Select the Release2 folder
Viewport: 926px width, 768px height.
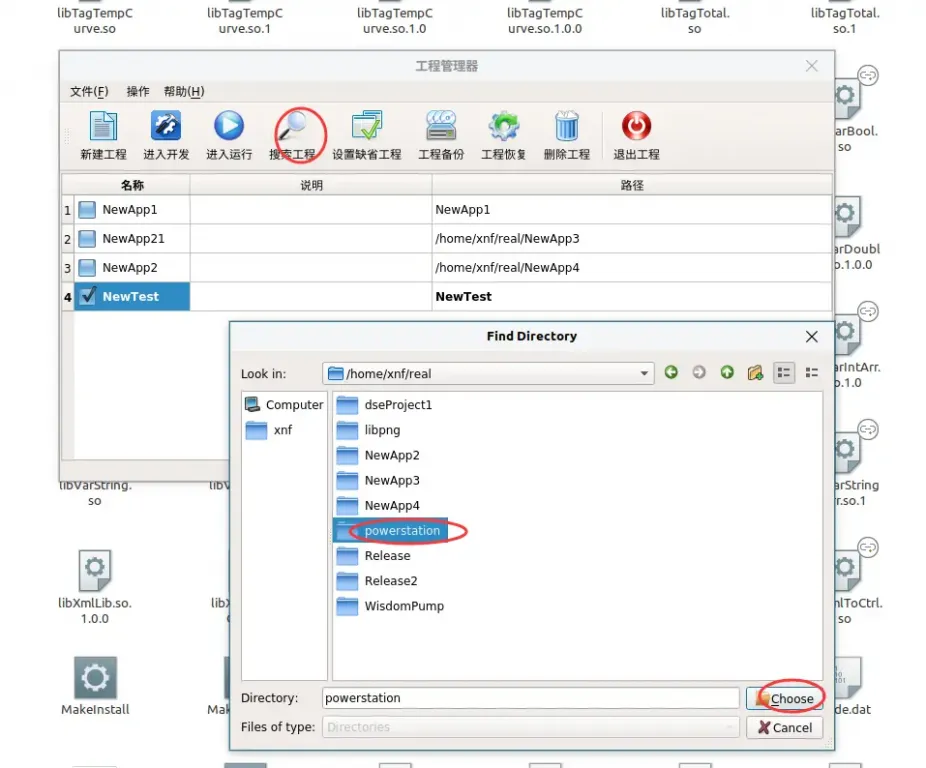[377, 581]
